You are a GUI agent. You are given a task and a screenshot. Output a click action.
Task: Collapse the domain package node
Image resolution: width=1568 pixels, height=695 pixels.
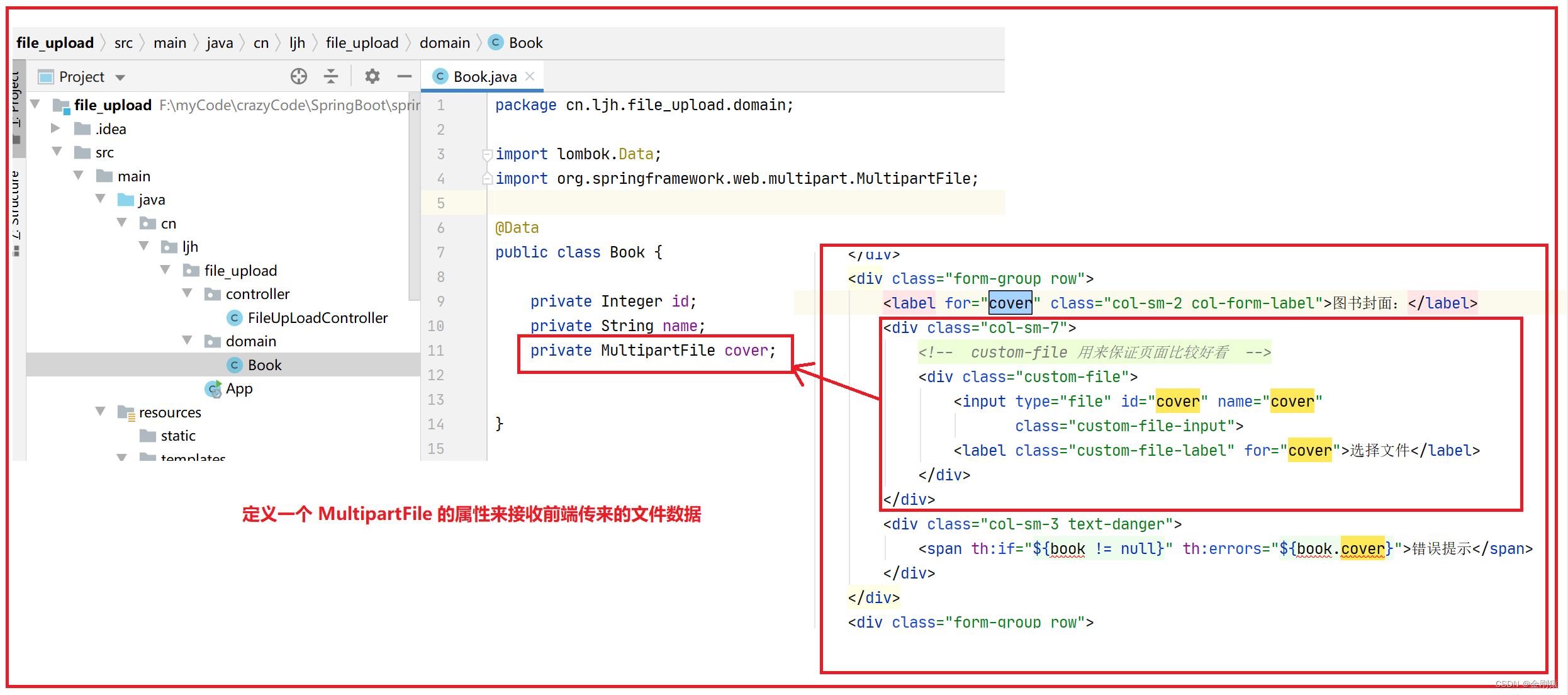tap(188, 340)
